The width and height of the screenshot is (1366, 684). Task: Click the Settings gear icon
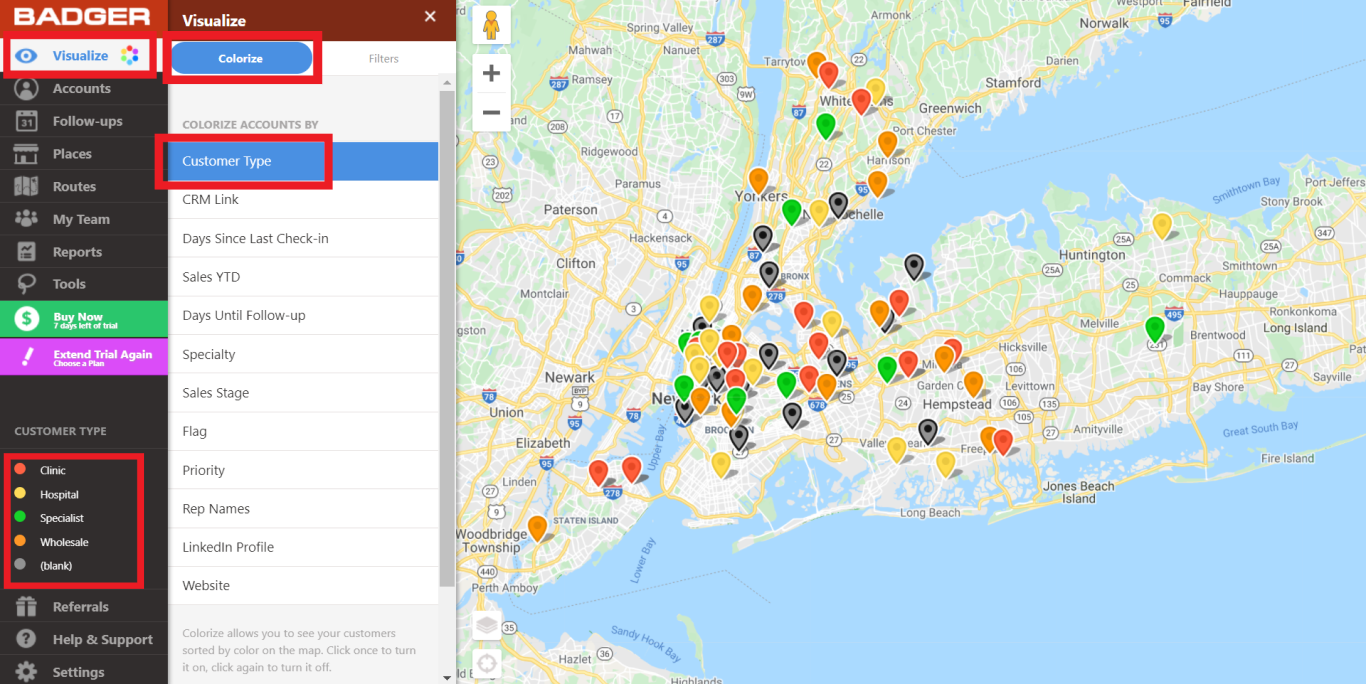click(27, 672)
